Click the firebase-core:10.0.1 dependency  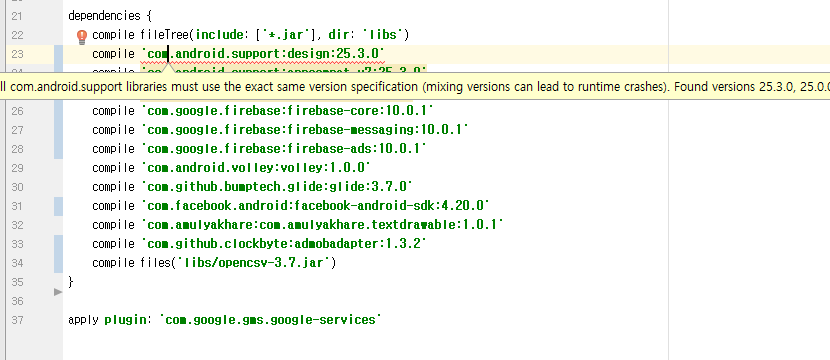point(287,111)
